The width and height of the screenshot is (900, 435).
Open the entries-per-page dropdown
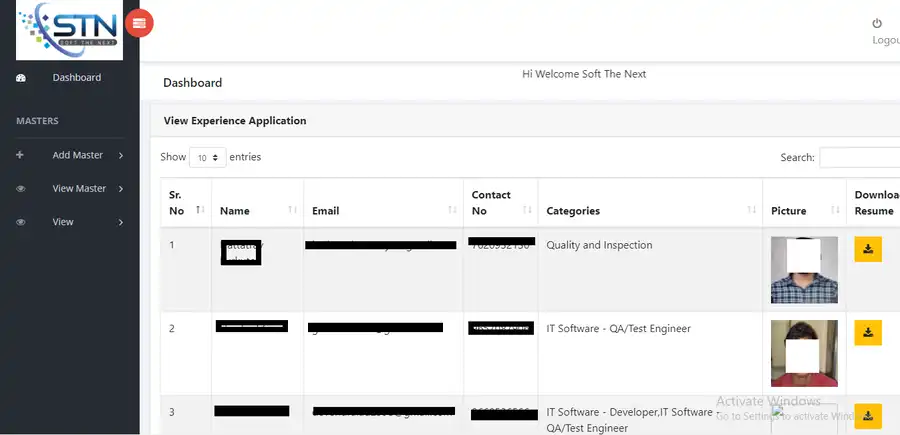(x=207, y=158)
